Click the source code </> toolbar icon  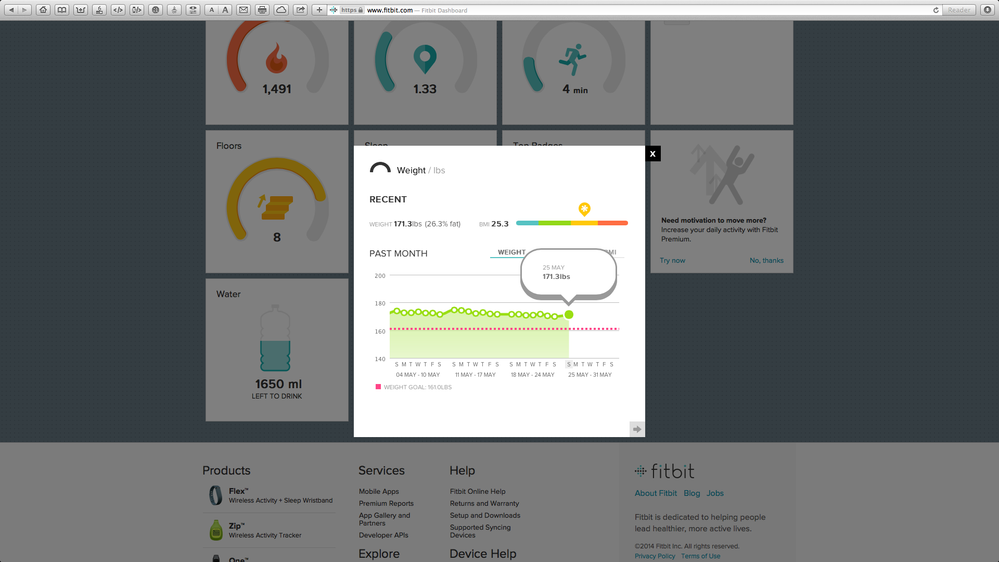pos(118,10)
